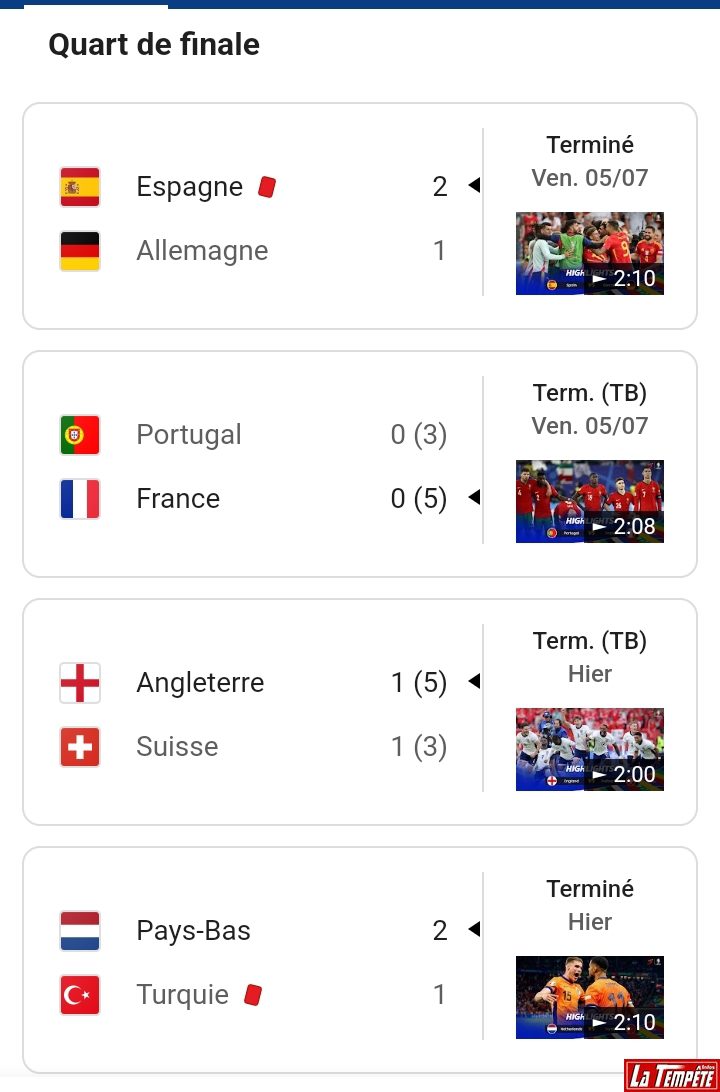Click the France flag icon
The width and height of the screenshot is (720, 1092).
tap(80, 499)
